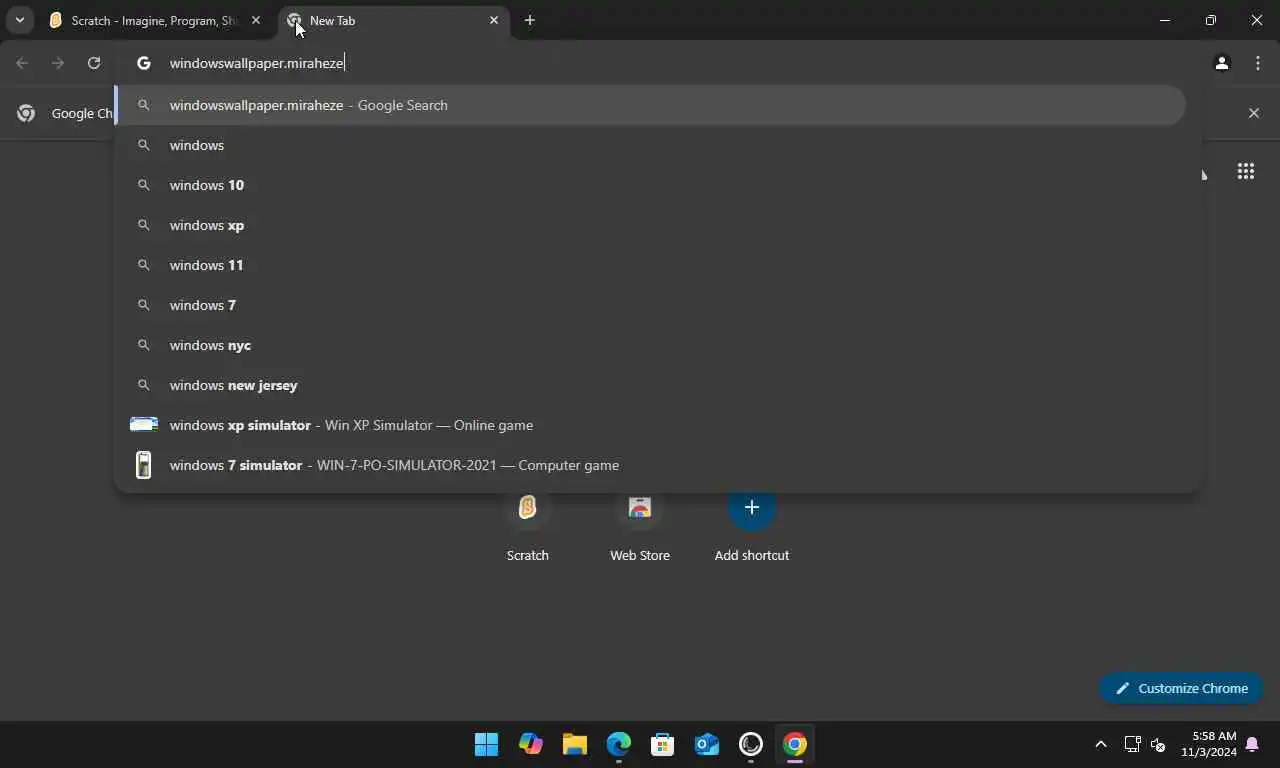The height and width of the screenshot is (768, 1280).
Task: Open the Google apps grid icon
Action: [1246, 172]
